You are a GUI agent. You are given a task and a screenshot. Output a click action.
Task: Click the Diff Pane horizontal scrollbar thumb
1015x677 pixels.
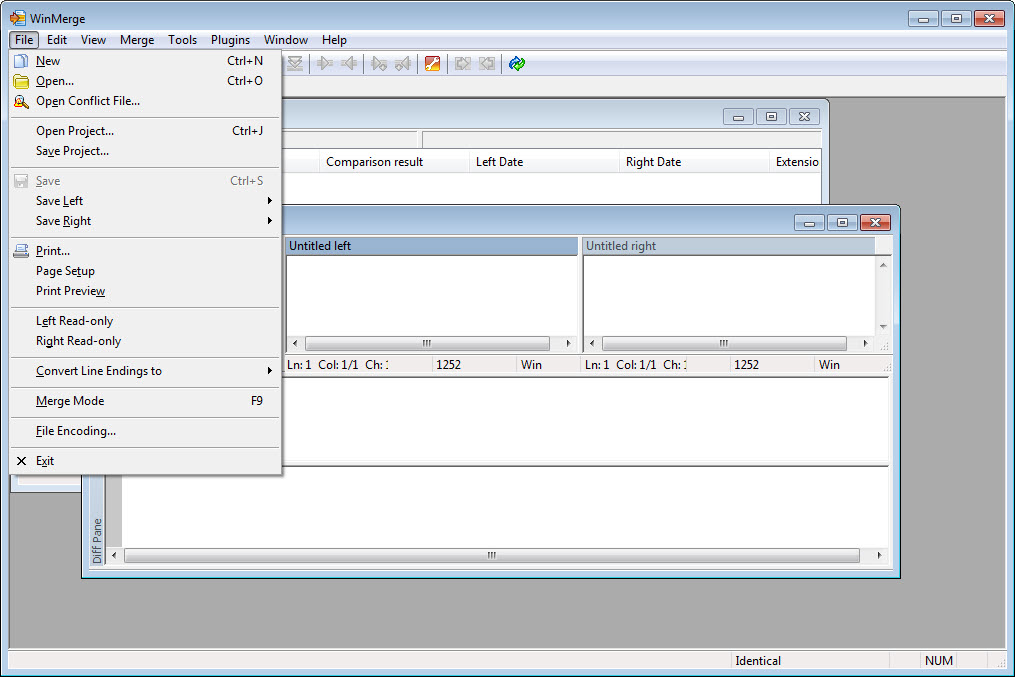pos(492,555)
